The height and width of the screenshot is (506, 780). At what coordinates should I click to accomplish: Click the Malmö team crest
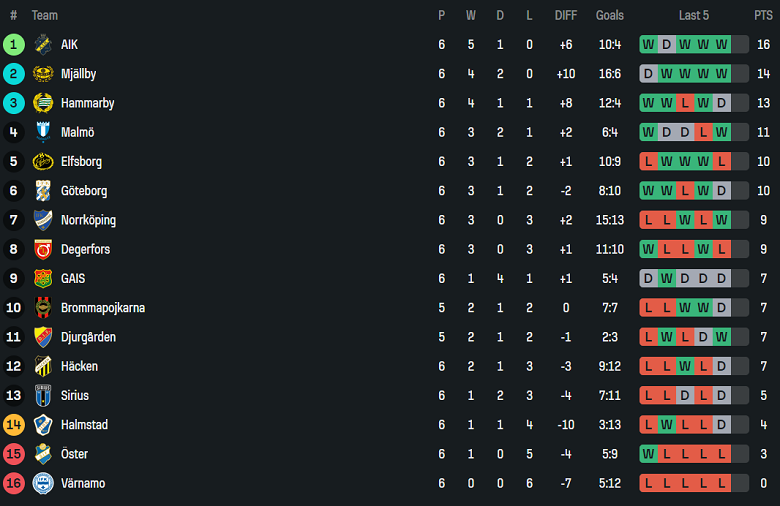pyautogui.click(x=42, y=132)
